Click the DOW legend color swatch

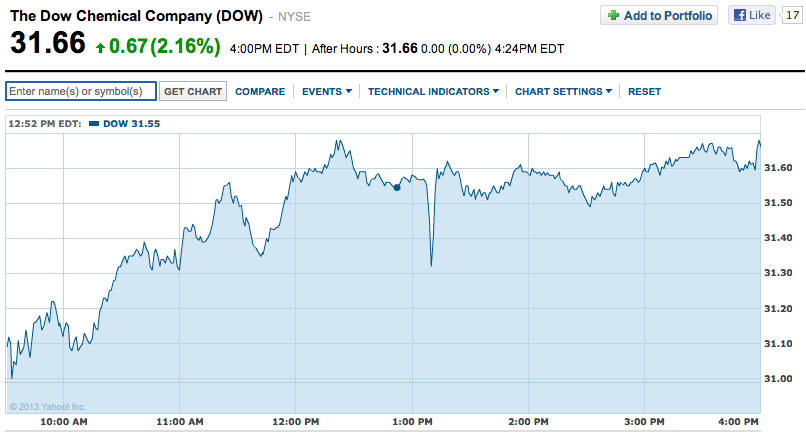coord(94,123)
